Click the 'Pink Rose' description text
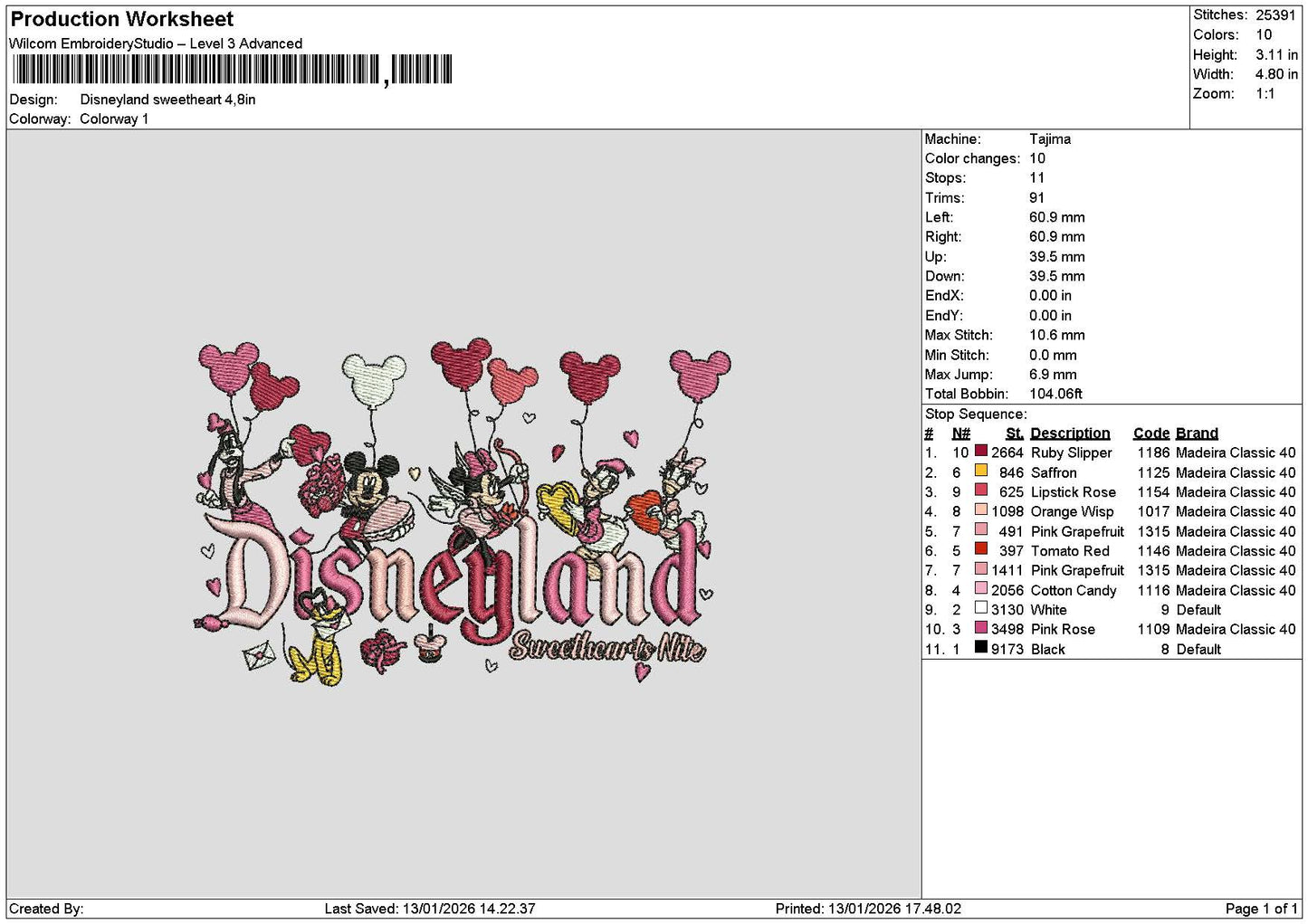Screen dimensions: 1308x924 (1063, 629)
